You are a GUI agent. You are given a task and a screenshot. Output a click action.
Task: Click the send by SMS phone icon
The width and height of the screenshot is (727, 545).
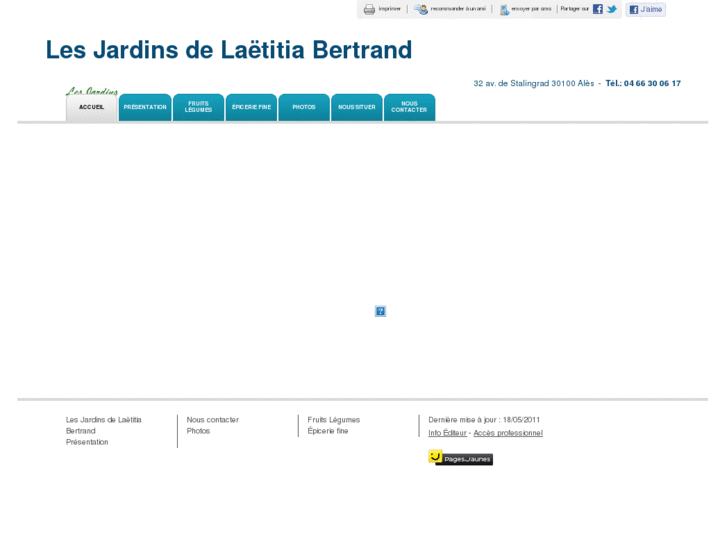tap(504, 9)
